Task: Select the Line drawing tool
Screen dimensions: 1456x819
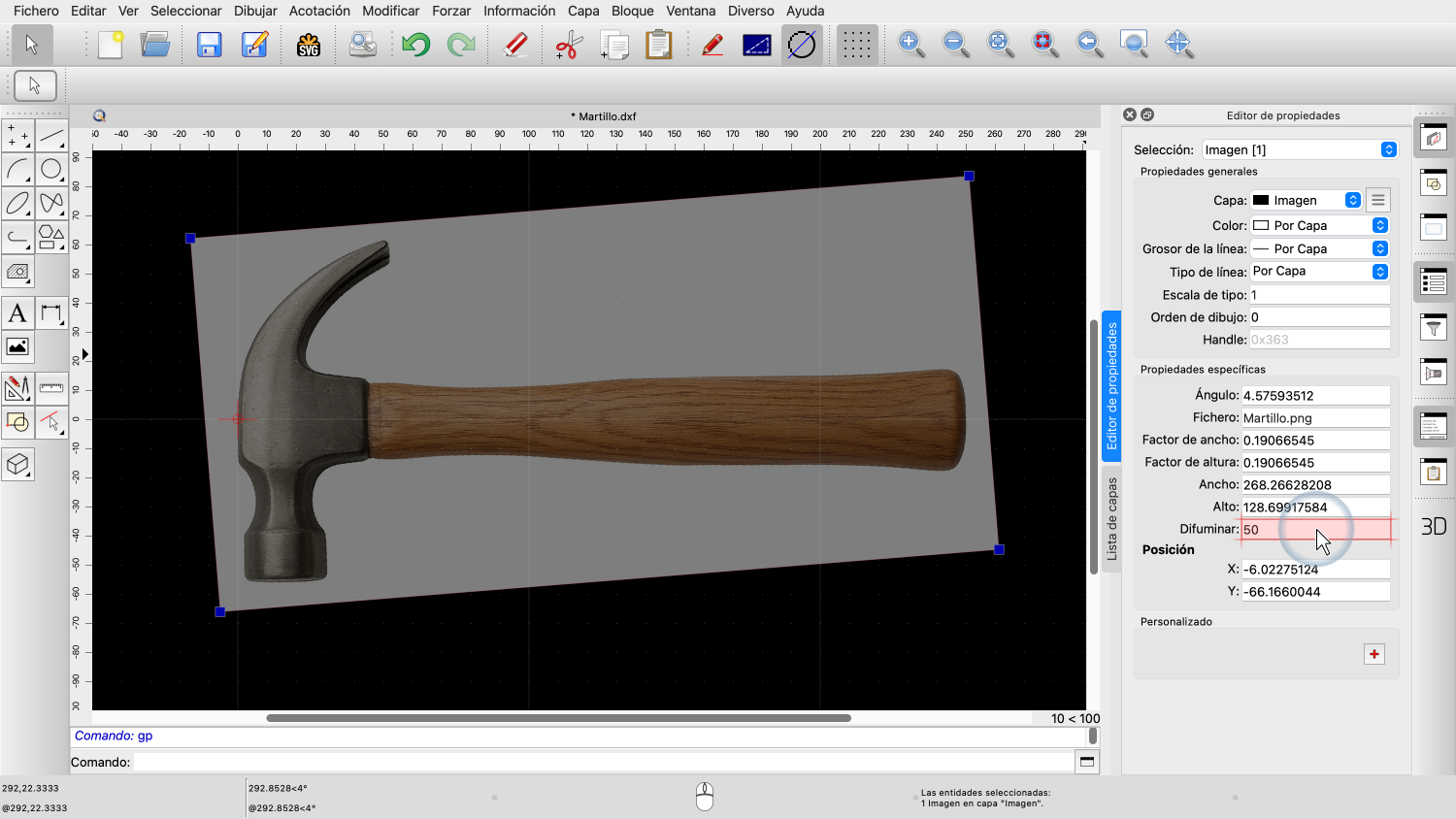Action: [51, 136]
